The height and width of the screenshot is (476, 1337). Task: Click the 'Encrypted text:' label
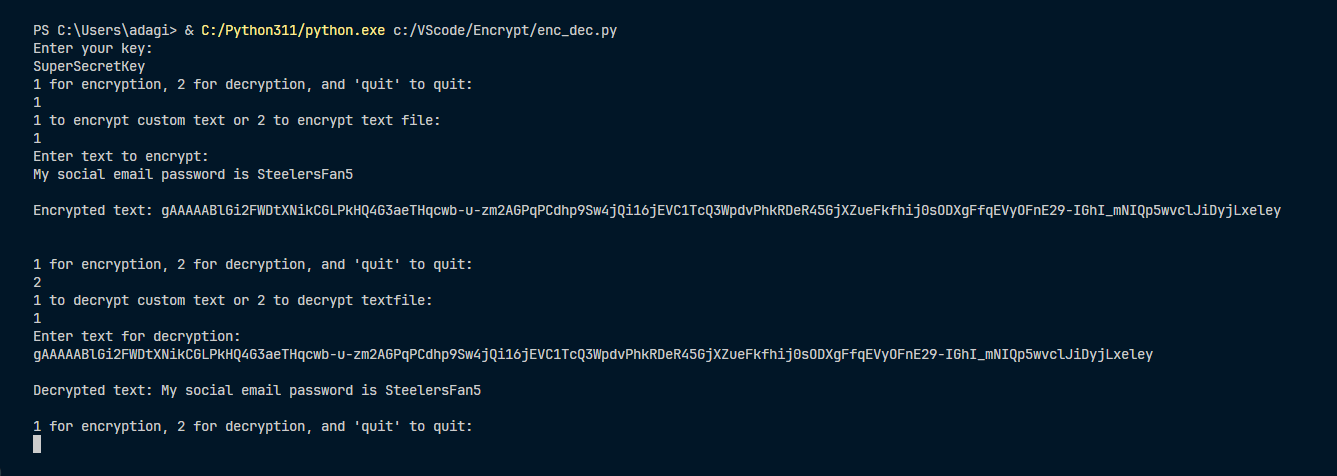(93, 210)
